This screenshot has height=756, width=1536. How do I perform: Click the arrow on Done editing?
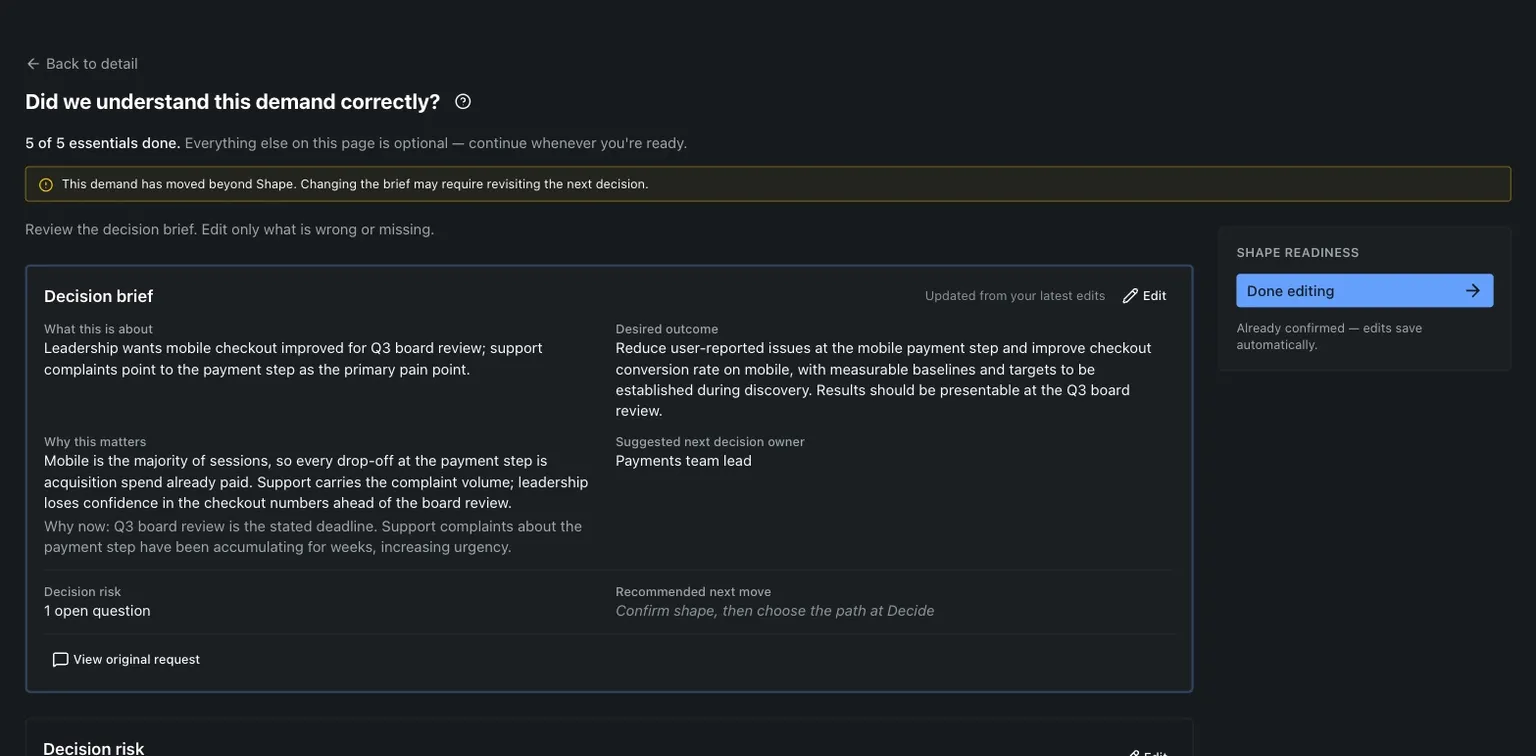tap(1472, 291)
